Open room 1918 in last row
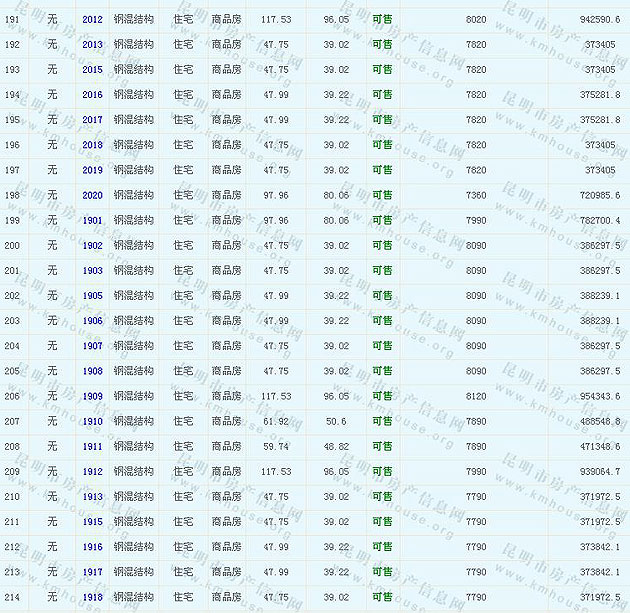The width and height of the screenshot is (630, 613). pyautogui.click(x=92, y=597)
